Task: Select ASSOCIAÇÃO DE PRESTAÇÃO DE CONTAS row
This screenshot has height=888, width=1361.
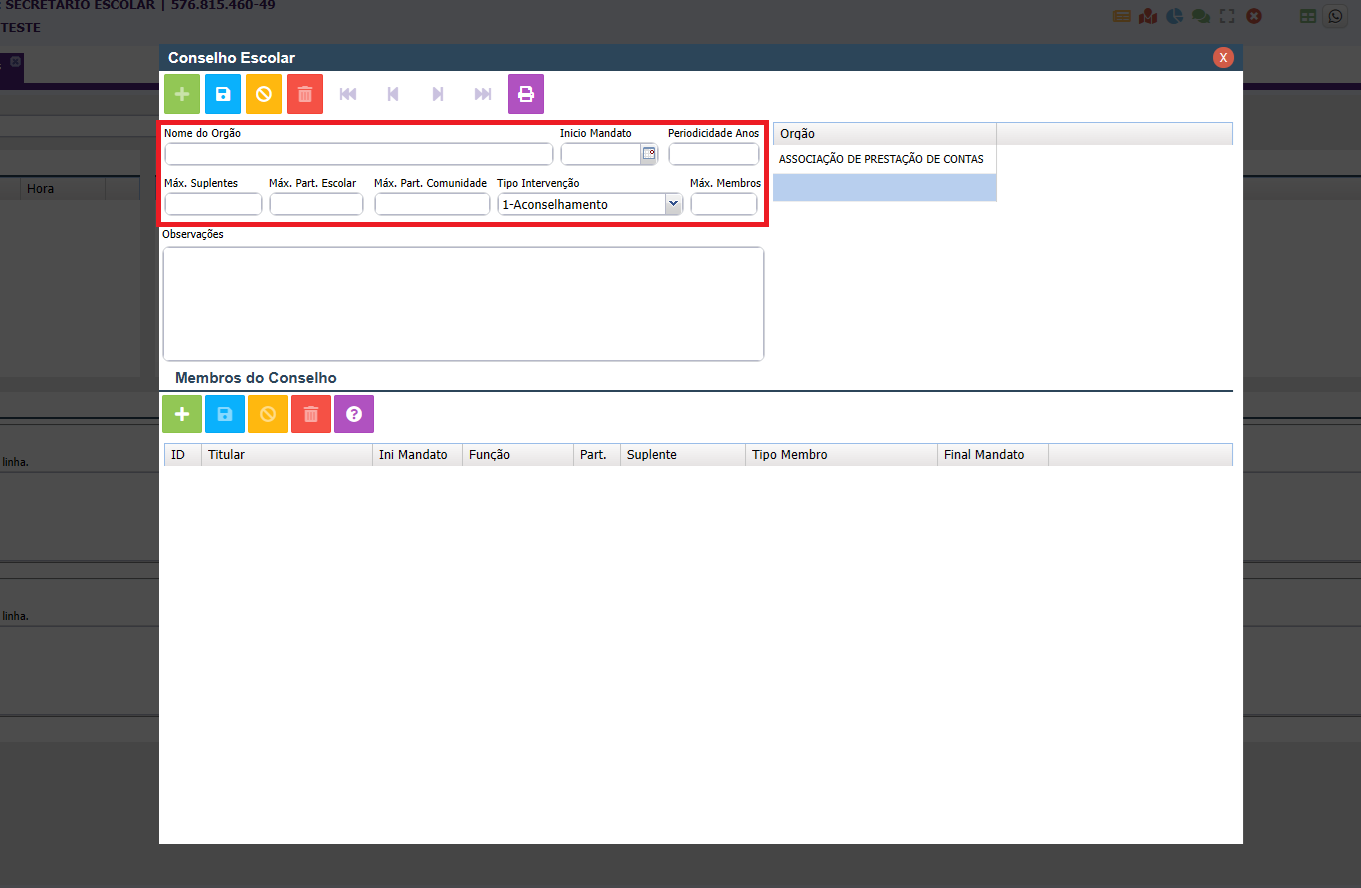Action: click(881, 159)
